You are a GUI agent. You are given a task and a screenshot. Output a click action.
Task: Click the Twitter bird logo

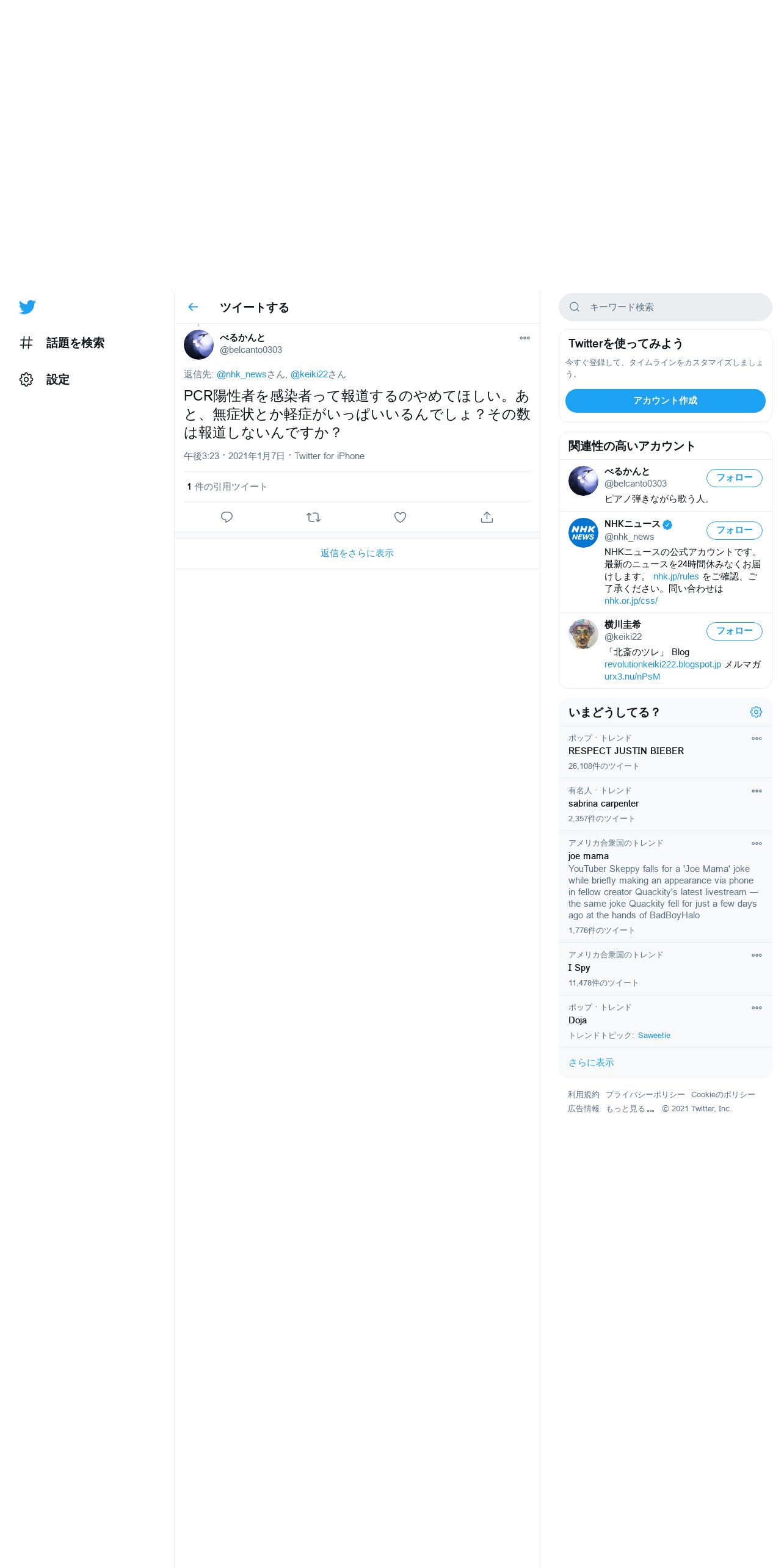27,307
